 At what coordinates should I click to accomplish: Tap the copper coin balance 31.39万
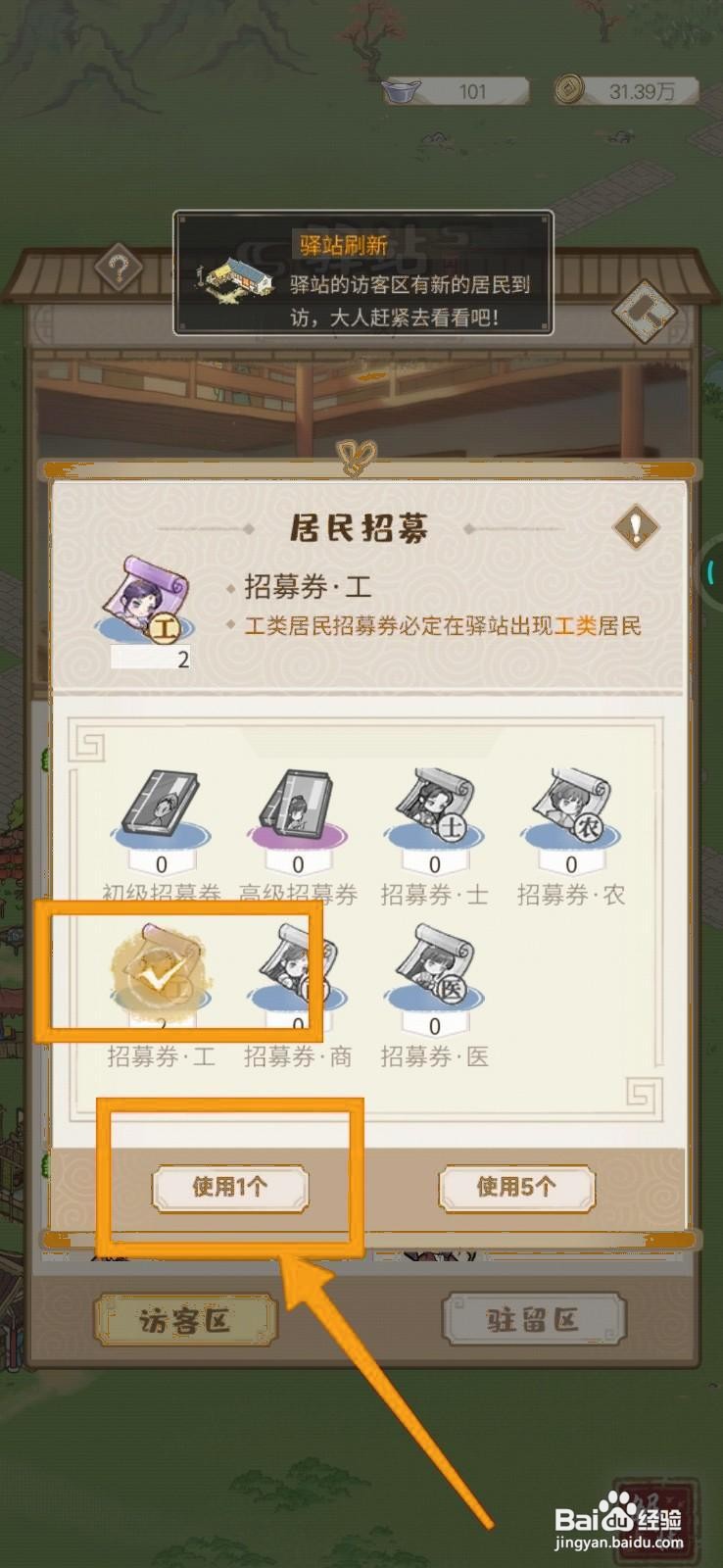coord(625,91)
